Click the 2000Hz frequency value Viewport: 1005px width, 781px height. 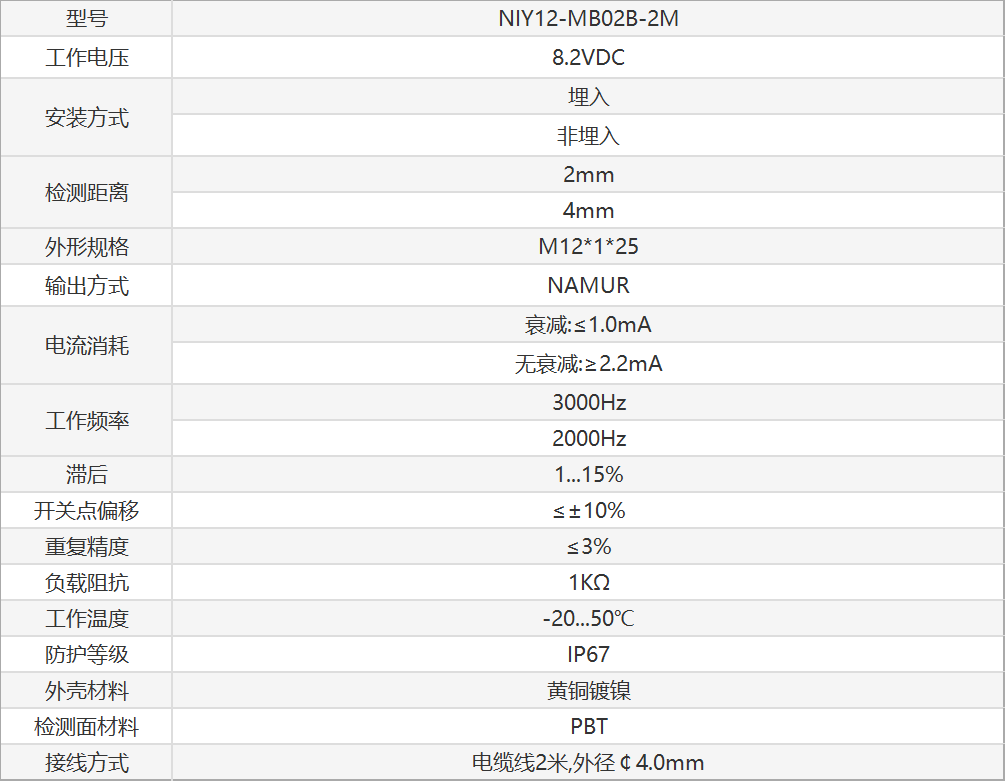pos(588,439)
